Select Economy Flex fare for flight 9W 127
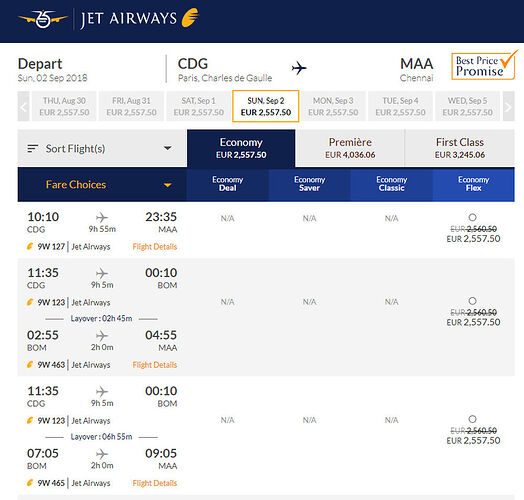The height and width of the screenshot is (500, 524). 472,217
